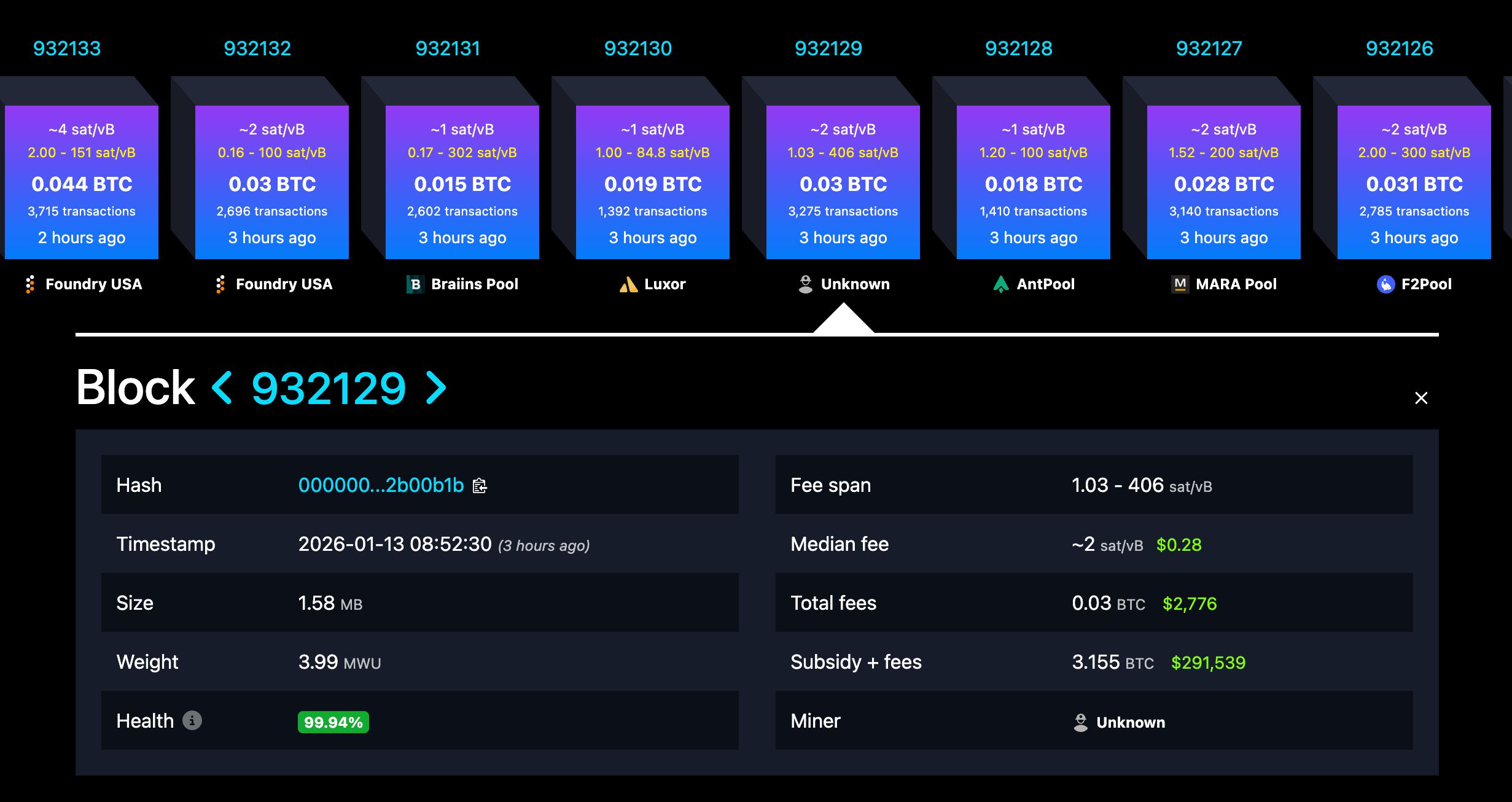Close the block 932129 details panel

tap(1421, 398)
